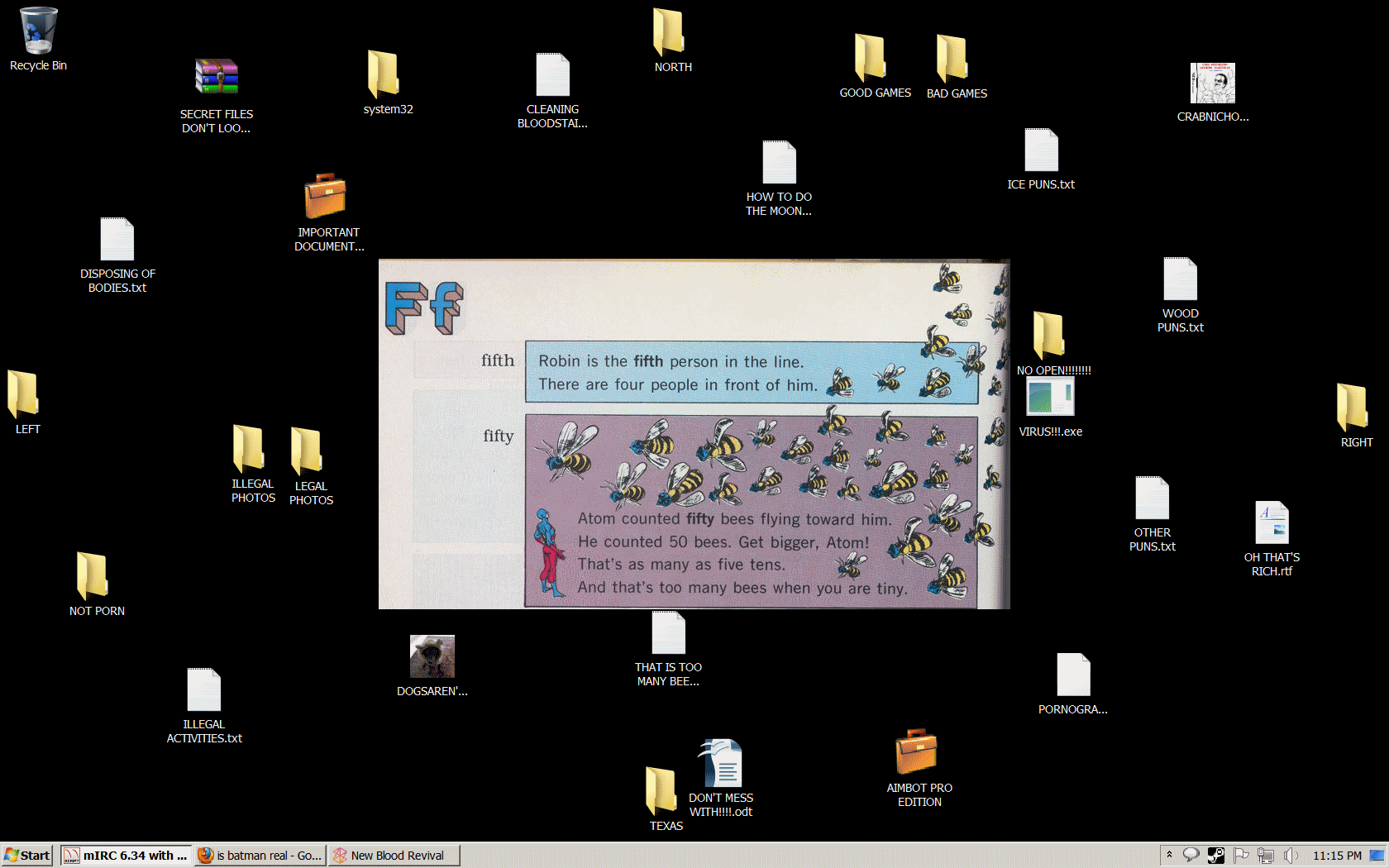
Task: Open the volume speaker tray icon
Action: [1291, 856]
